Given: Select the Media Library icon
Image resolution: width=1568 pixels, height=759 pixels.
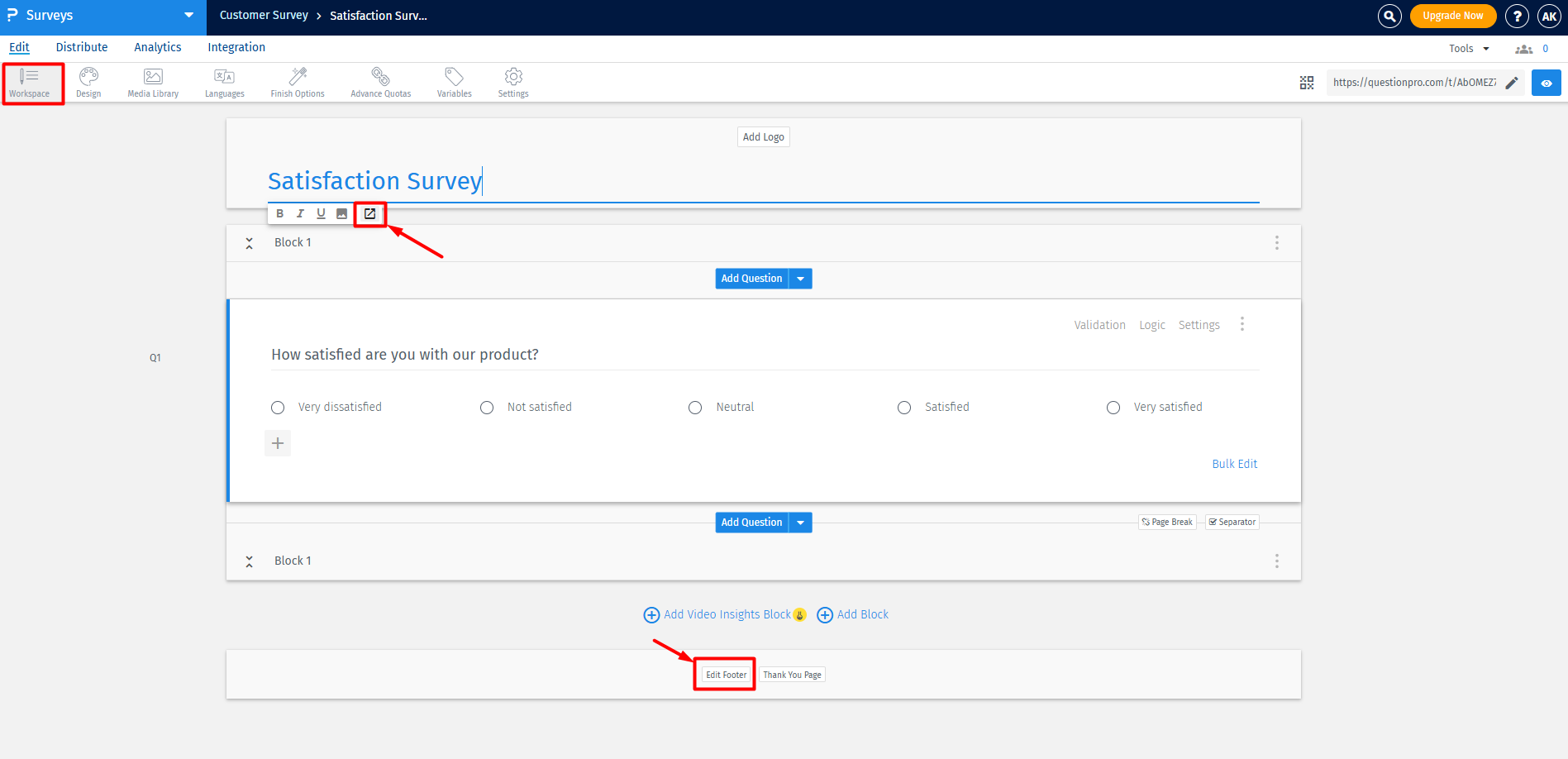Looking at the screenshot, I should (x=152, y=82).
